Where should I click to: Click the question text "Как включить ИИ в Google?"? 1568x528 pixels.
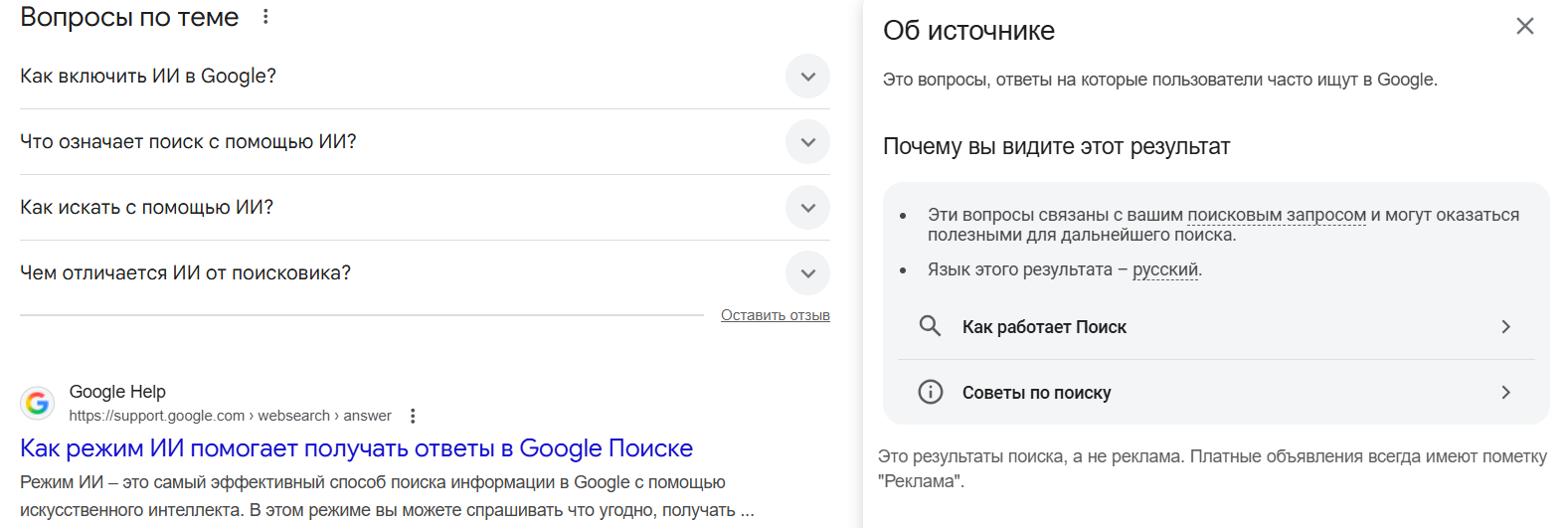tap(148, 77)
